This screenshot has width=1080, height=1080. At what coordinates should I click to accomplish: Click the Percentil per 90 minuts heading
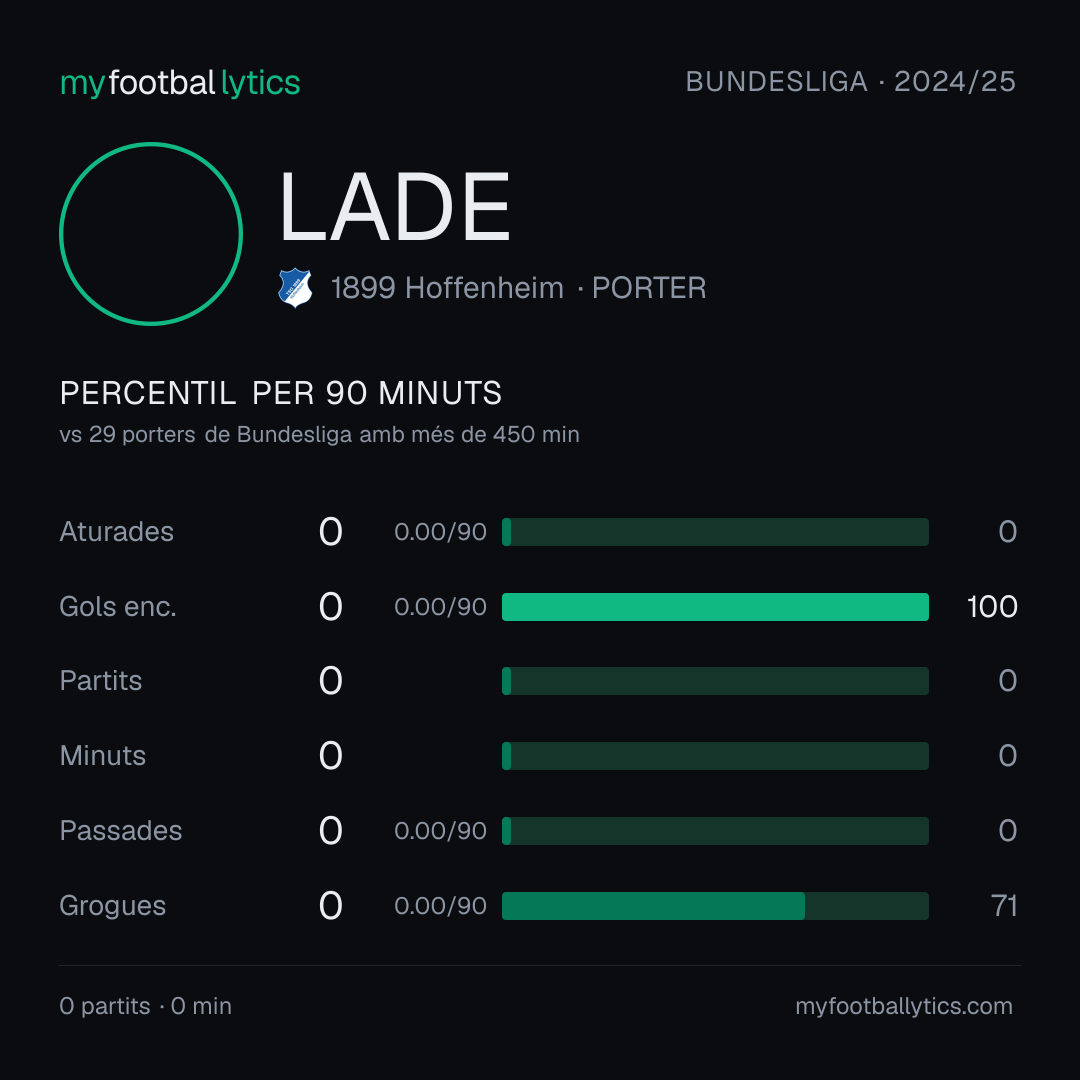pos(280,393)
